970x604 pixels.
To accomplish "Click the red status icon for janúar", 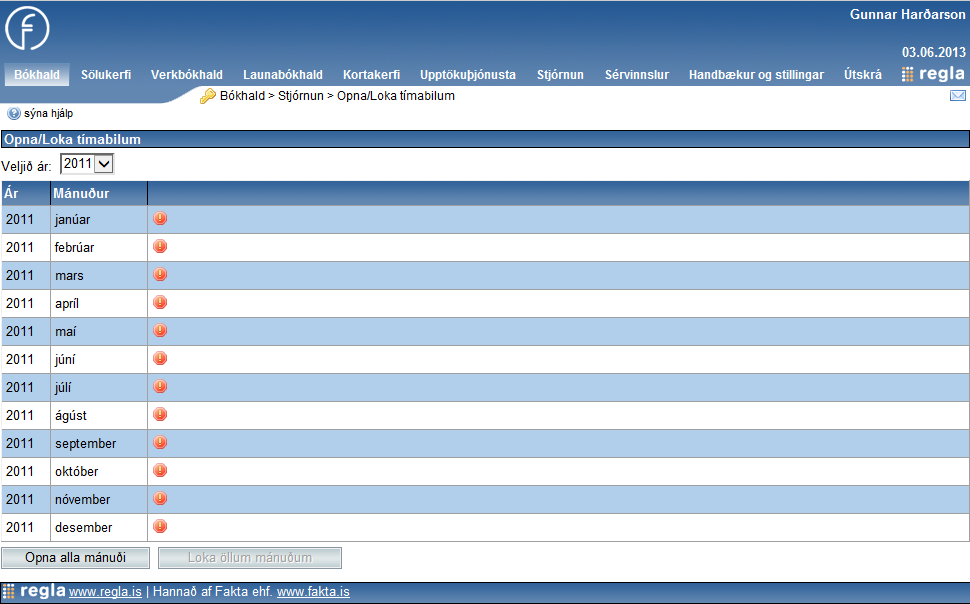I will [x=160, y=219].
